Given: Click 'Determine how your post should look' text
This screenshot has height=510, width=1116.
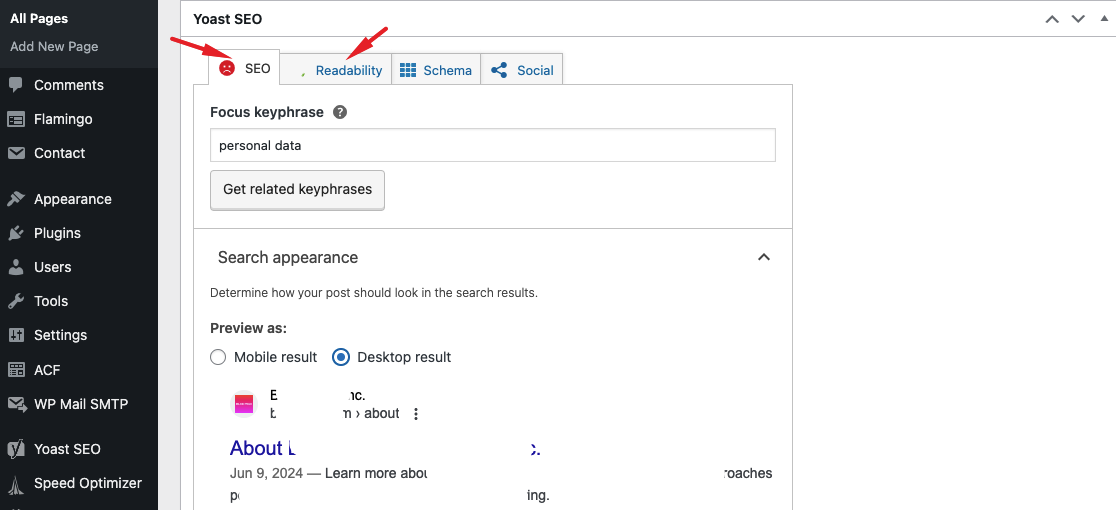Looking at the screenshot, I should pyautogui.click(x=374, y=292).
